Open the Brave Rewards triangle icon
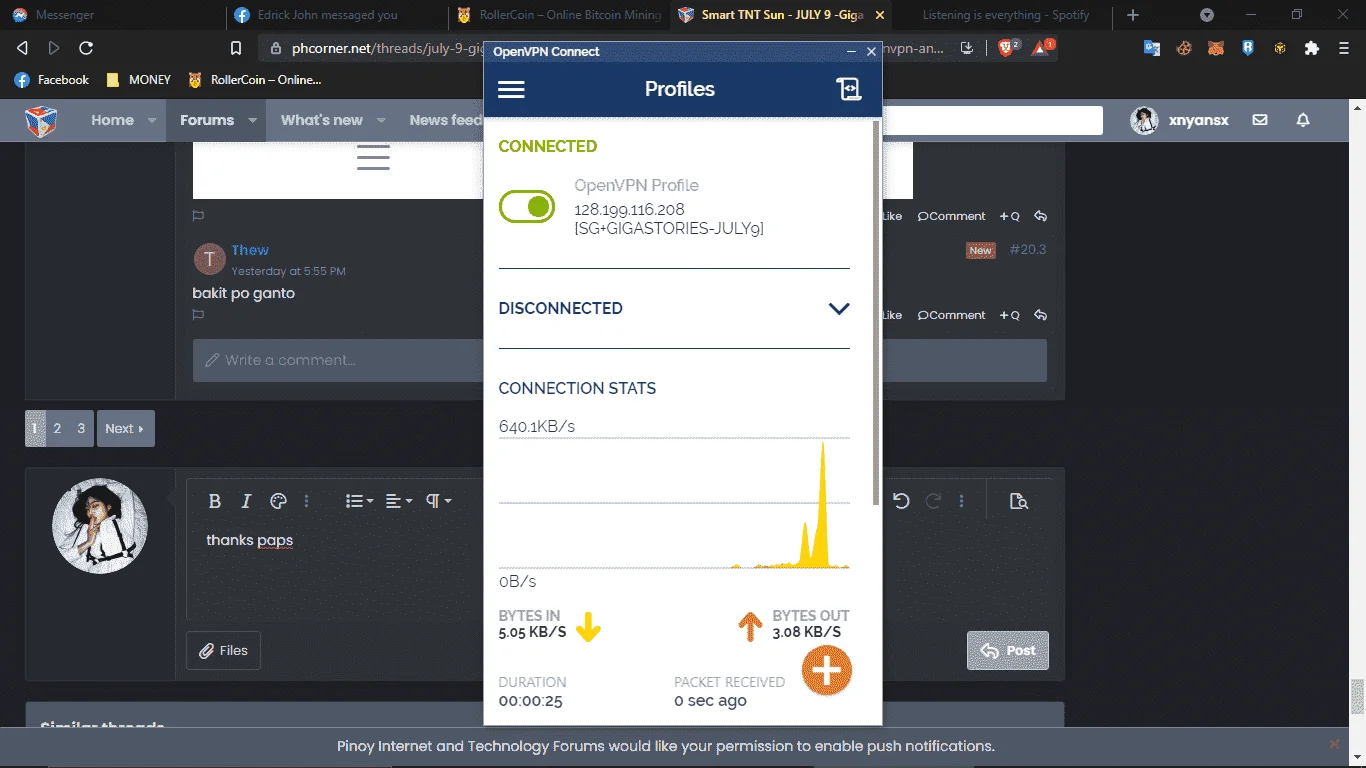The height and width of the screenshot is (768, 1366). (1042, 48)
